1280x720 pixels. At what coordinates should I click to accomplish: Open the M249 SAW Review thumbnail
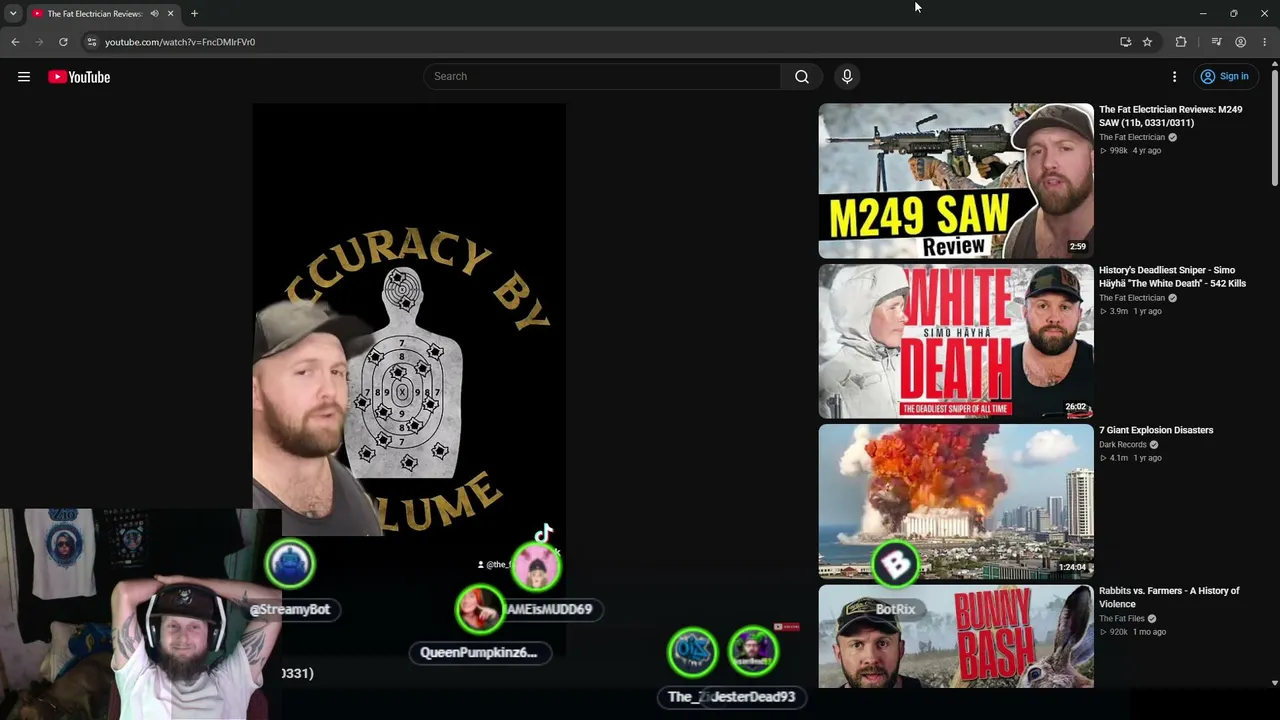[x=956, y=181]
